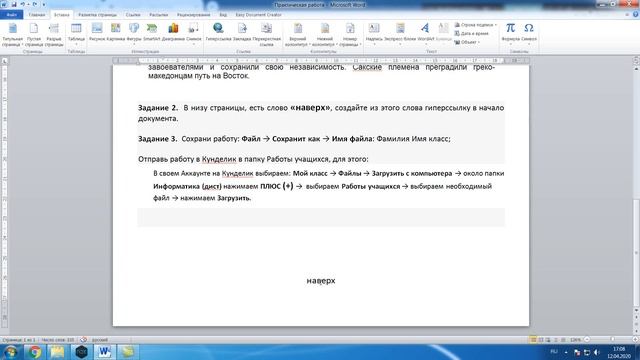Insert a page break (Разрыв страницы)
The width and height of the screenshot is (640, 360).
[54, 35]
